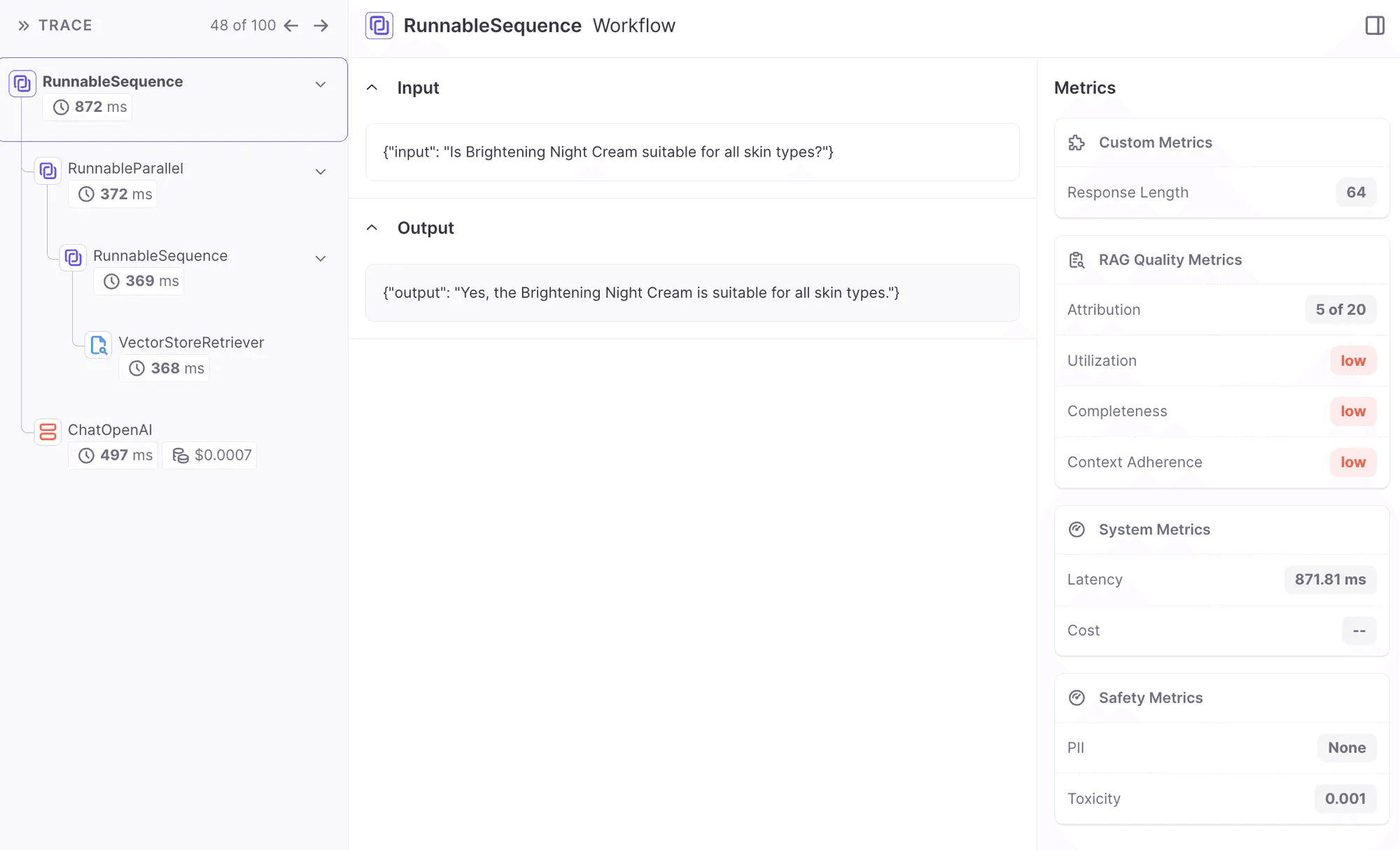Click the clock icon beside 497 ms
1400x850 pixels.
[x=86, y=455]
